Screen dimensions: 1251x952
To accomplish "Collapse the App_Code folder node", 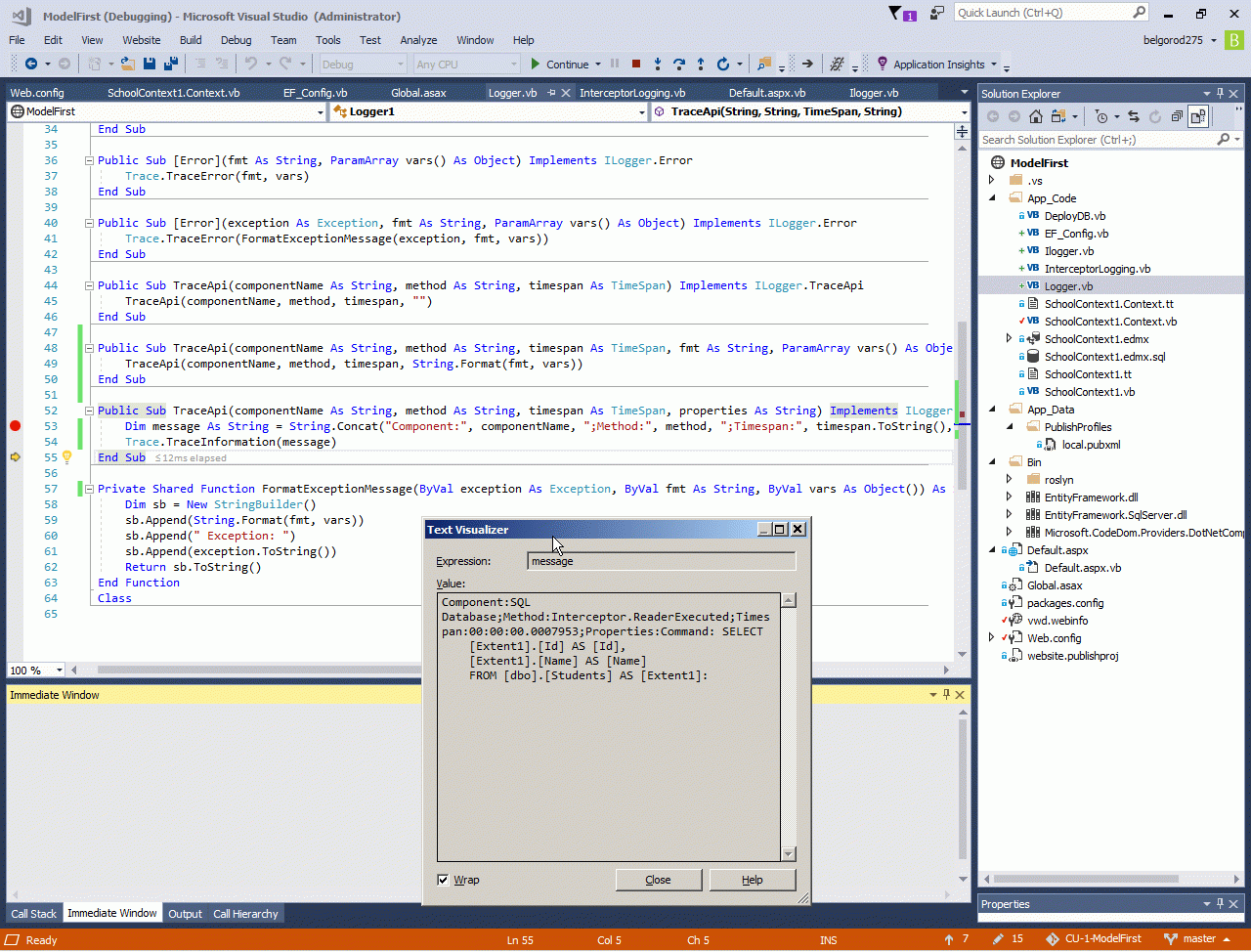I will pyautogui.click(x=992, y=198).
